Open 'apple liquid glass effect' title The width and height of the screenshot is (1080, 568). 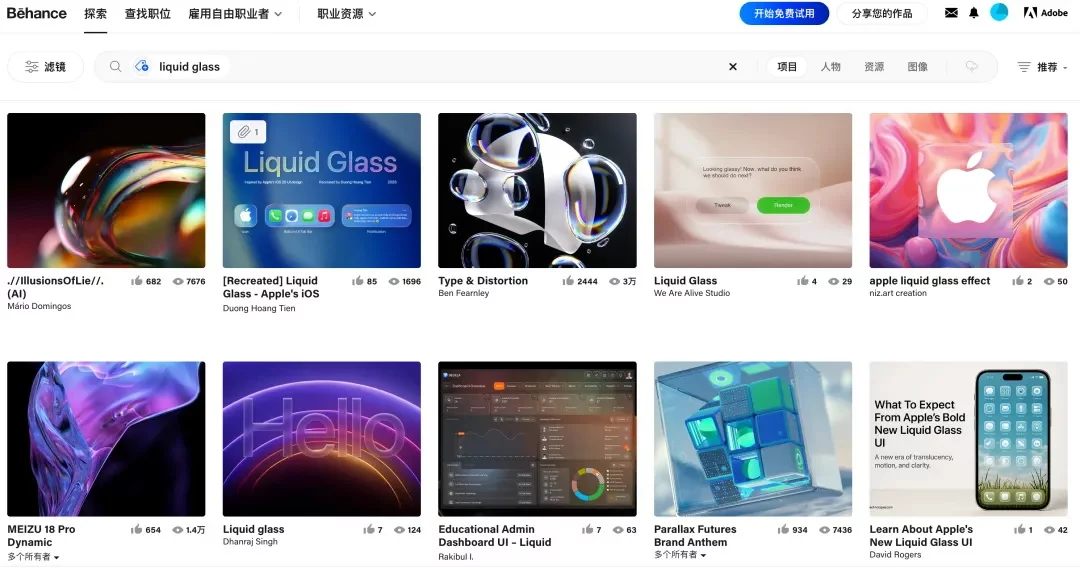[x=930, y=281]
